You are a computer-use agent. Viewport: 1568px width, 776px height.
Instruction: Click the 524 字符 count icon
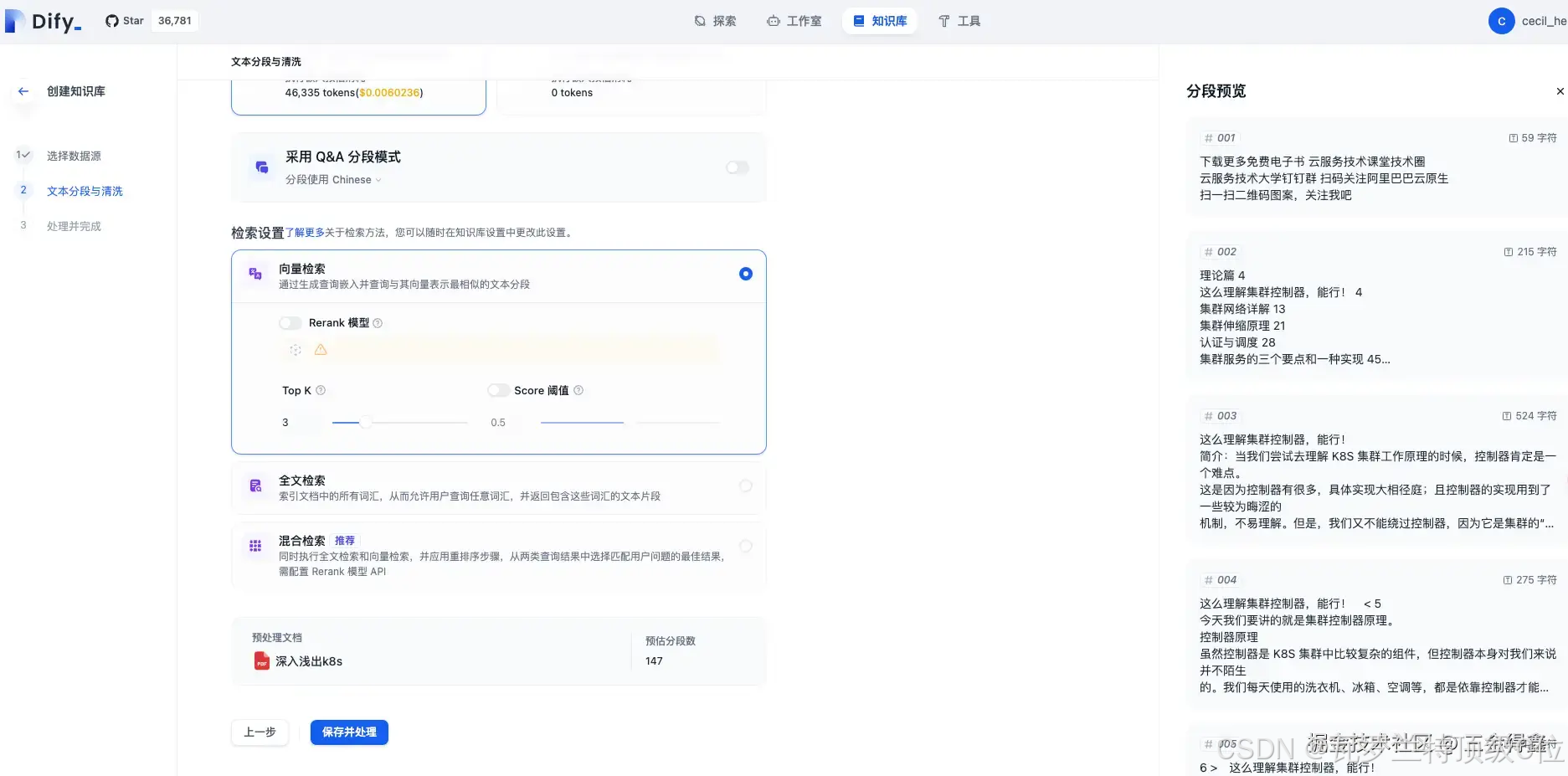[x=1507, y=416]
